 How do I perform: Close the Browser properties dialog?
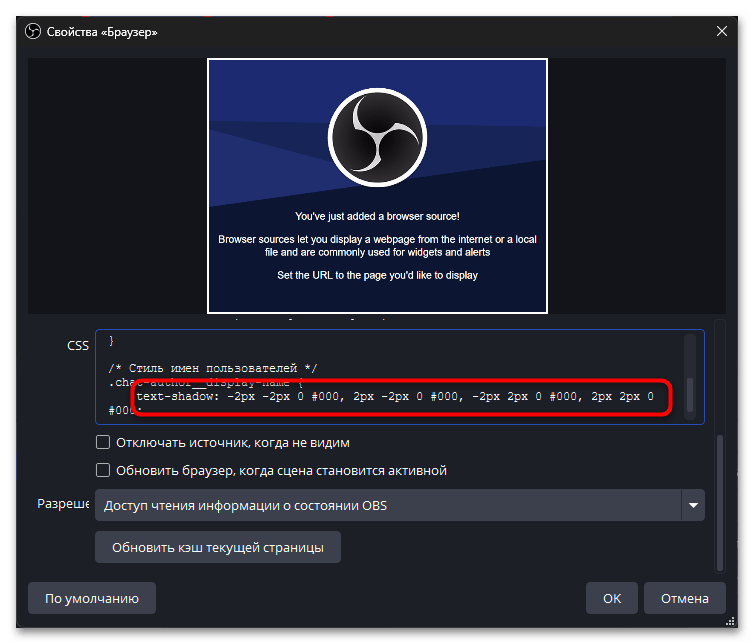pos(721,31)
